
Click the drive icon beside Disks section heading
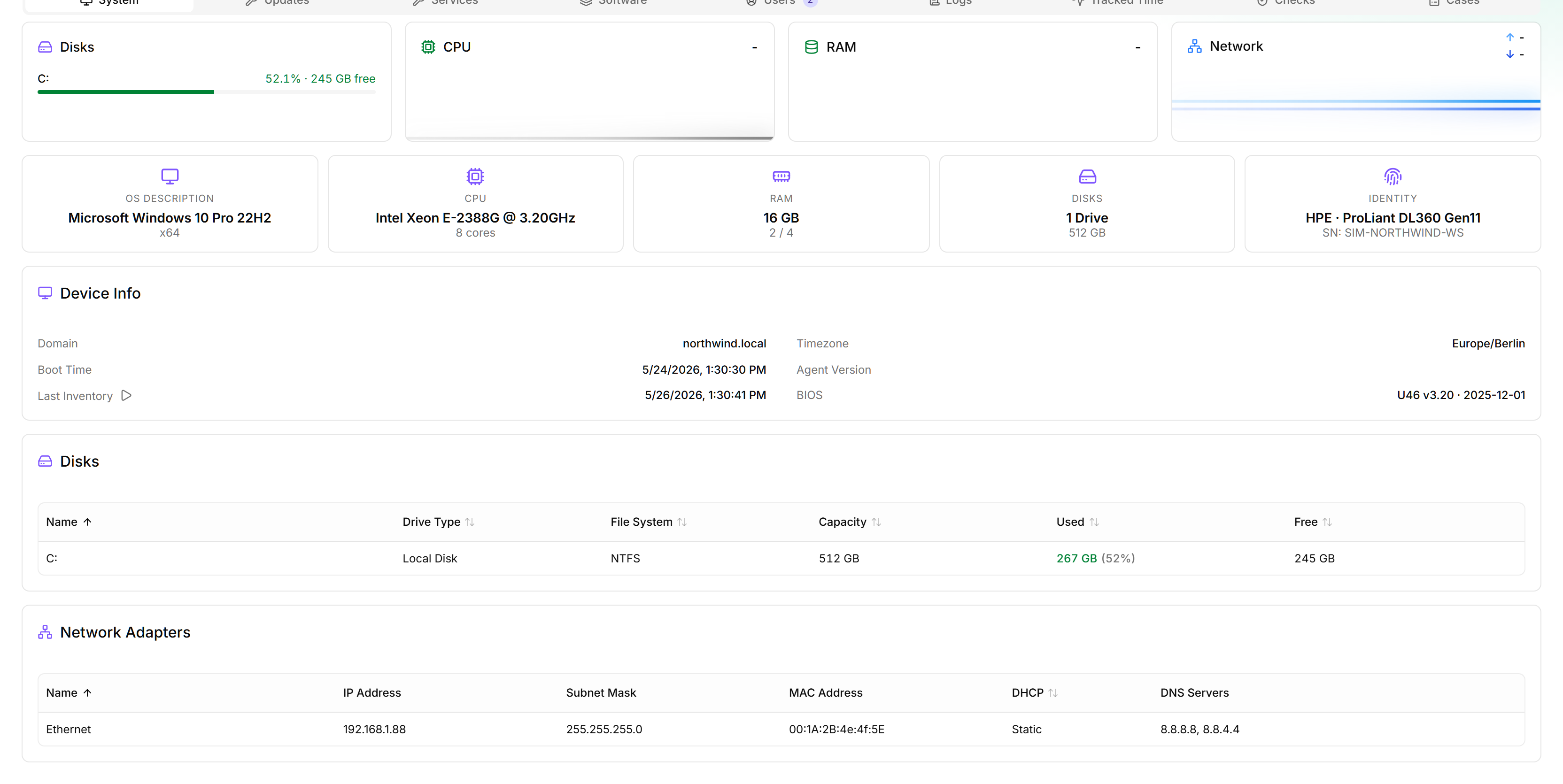click(x=45, y=461)
